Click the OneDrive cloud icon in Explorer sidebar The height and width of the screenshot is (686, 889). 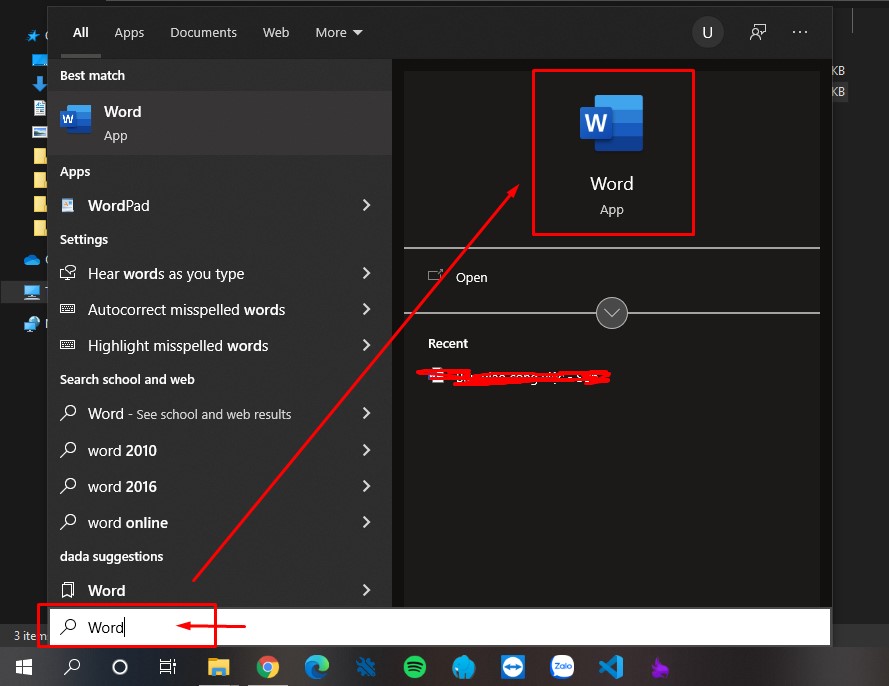[x=32, y=260]
